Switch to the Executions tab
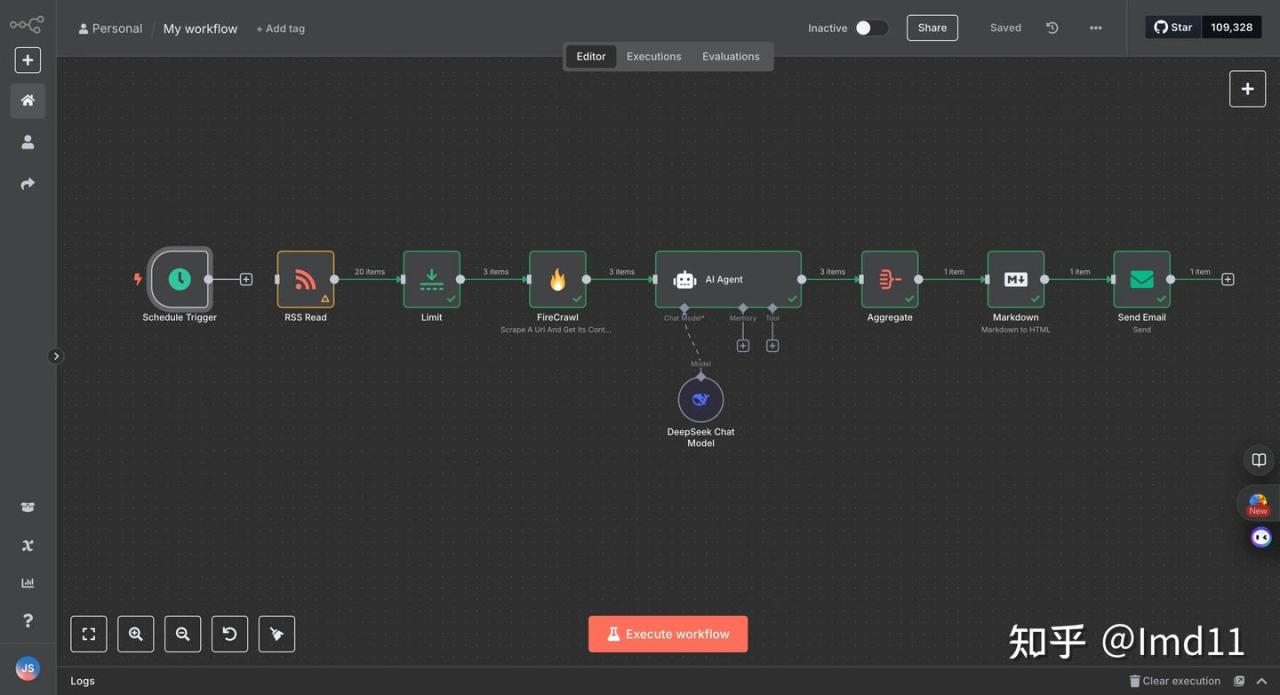 click(x=654, y=57)
